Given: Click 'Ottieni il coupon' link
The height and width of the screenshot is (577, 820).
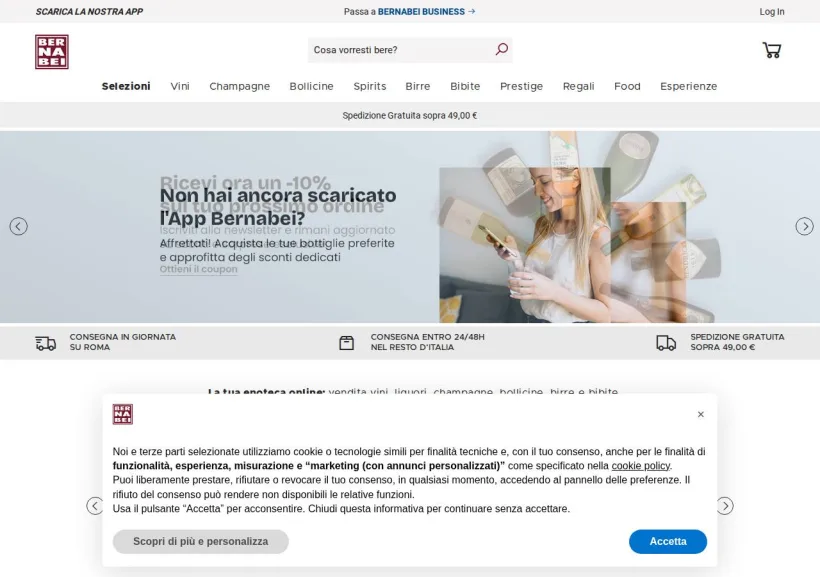Looking at the screenshot, I should [x=198, y=269].
